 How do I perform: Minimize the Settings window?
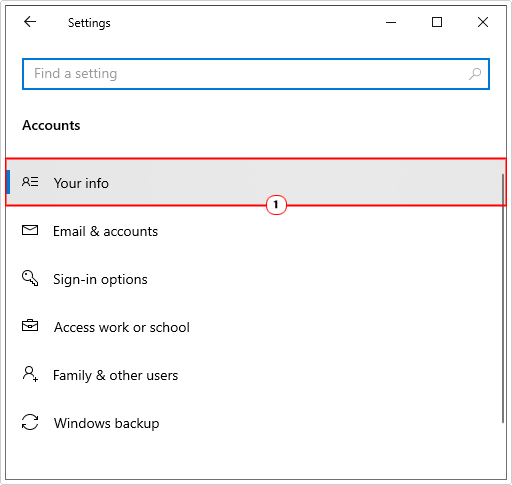pyautogui.click(x=391, y=22)
